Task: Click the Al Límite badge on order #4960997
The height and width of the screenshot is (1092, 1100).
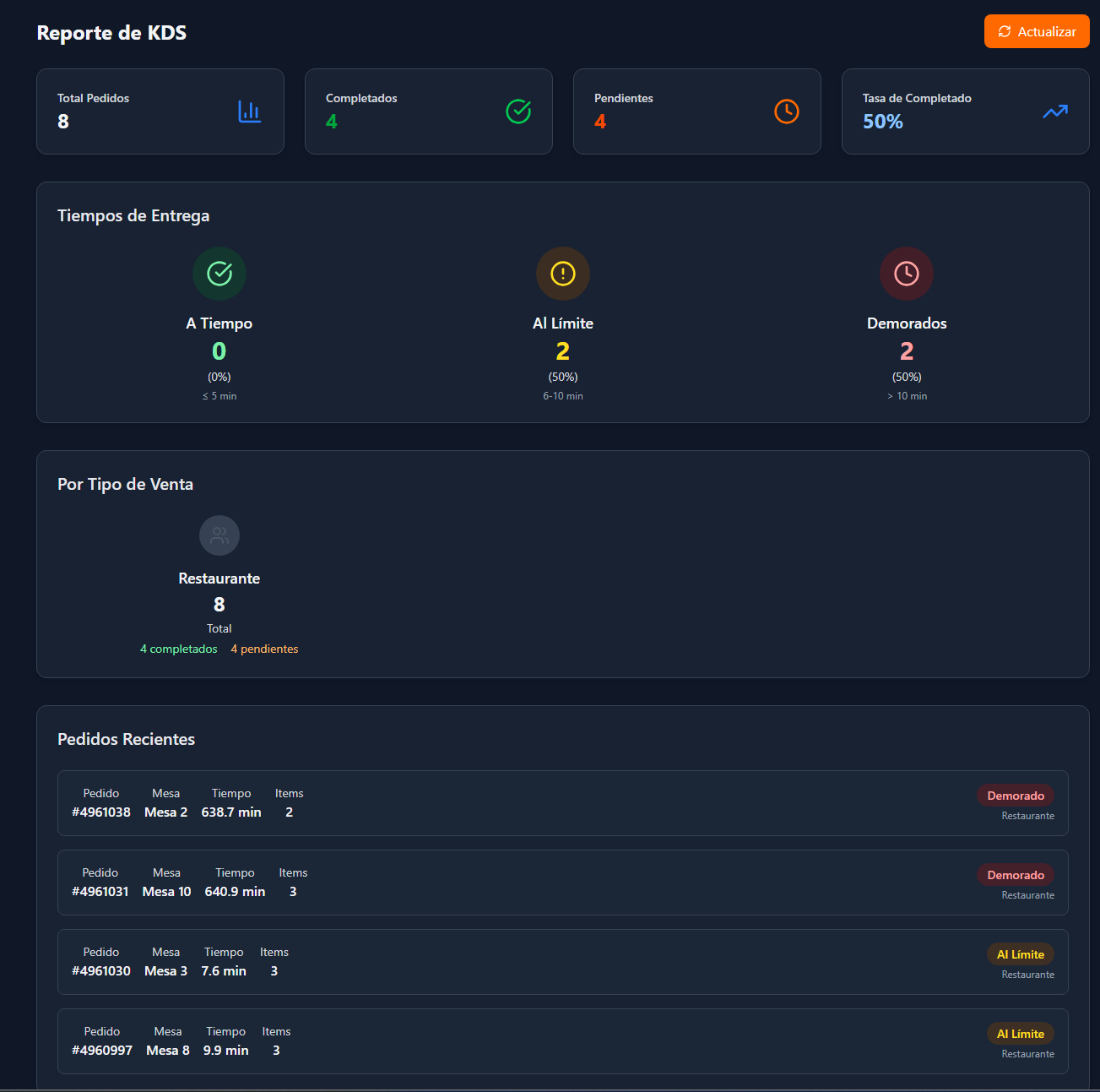Action: pos(1020,1034)
